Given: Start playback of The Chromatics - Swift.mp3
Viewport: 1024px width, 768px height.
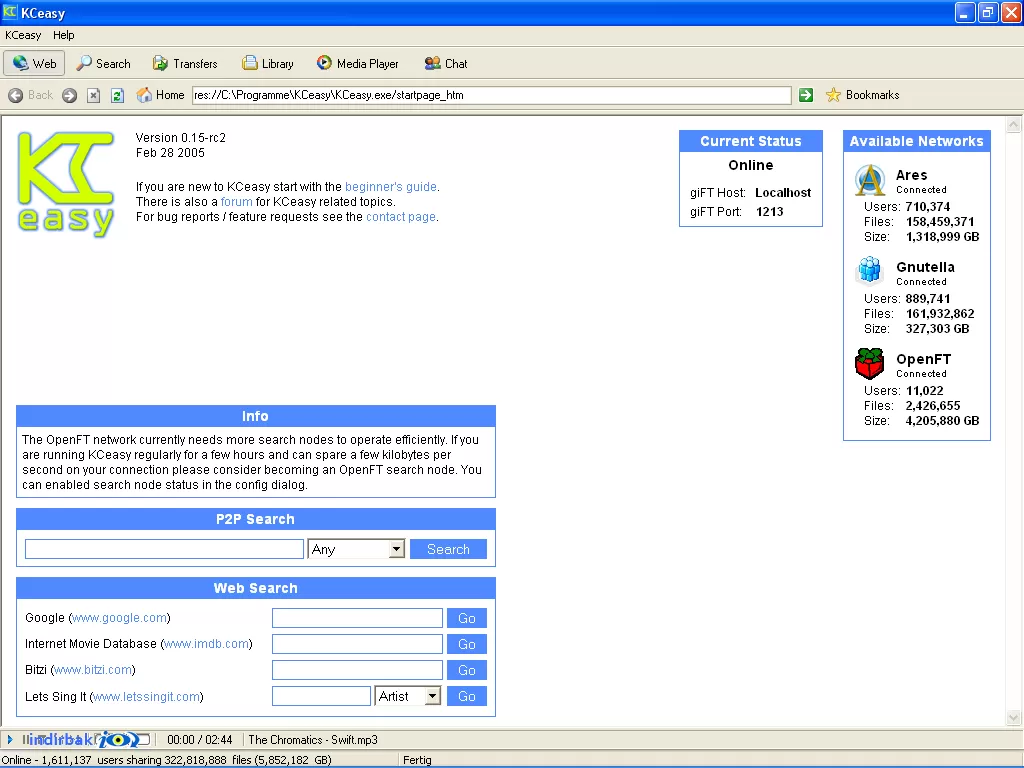Looking at the screenshot, I should (10, 739).
